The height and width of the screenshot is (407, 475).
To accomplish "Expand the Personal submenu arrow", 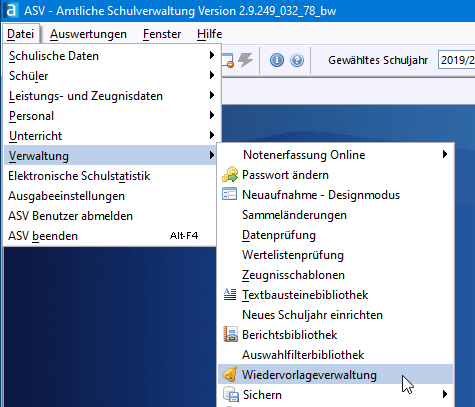I will pyautogui.click(x=212, y=115).
